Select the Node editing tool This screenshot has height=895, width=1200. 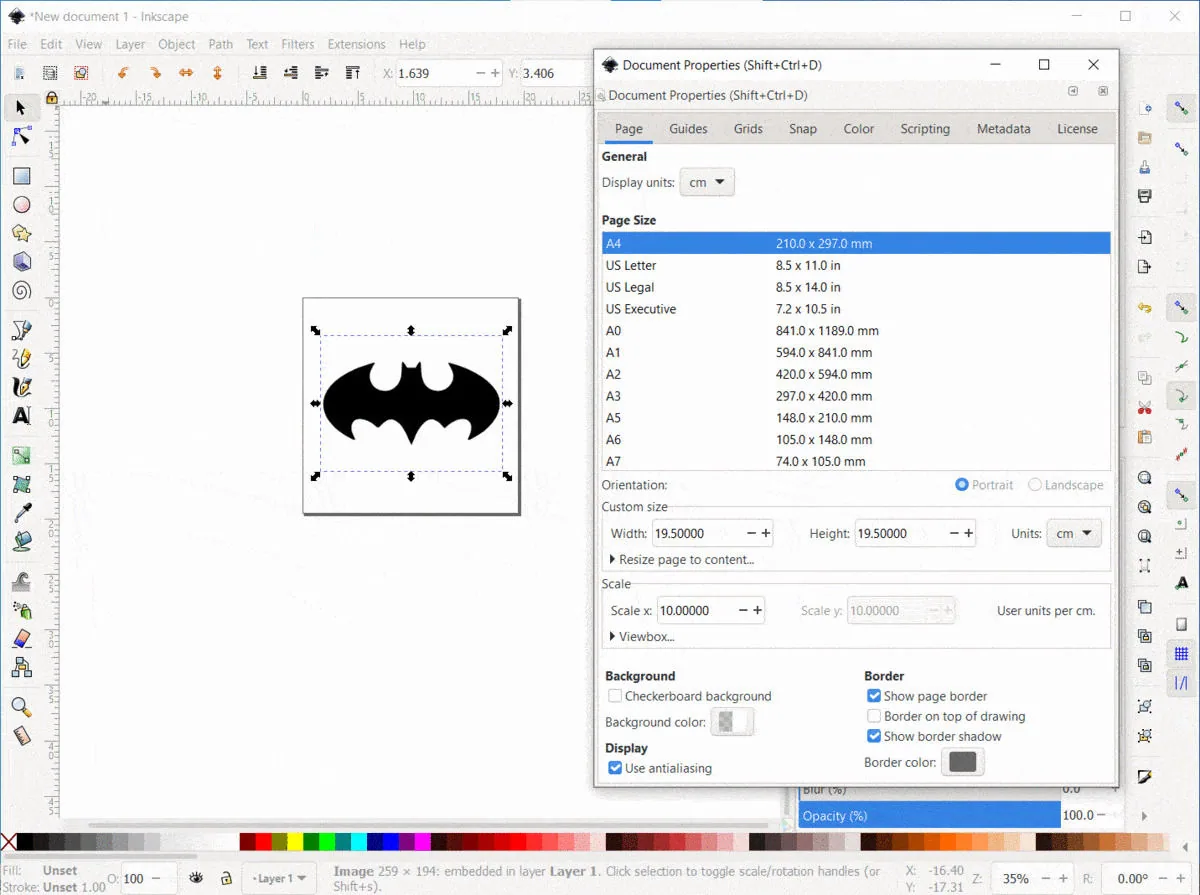tap(21, 136)
